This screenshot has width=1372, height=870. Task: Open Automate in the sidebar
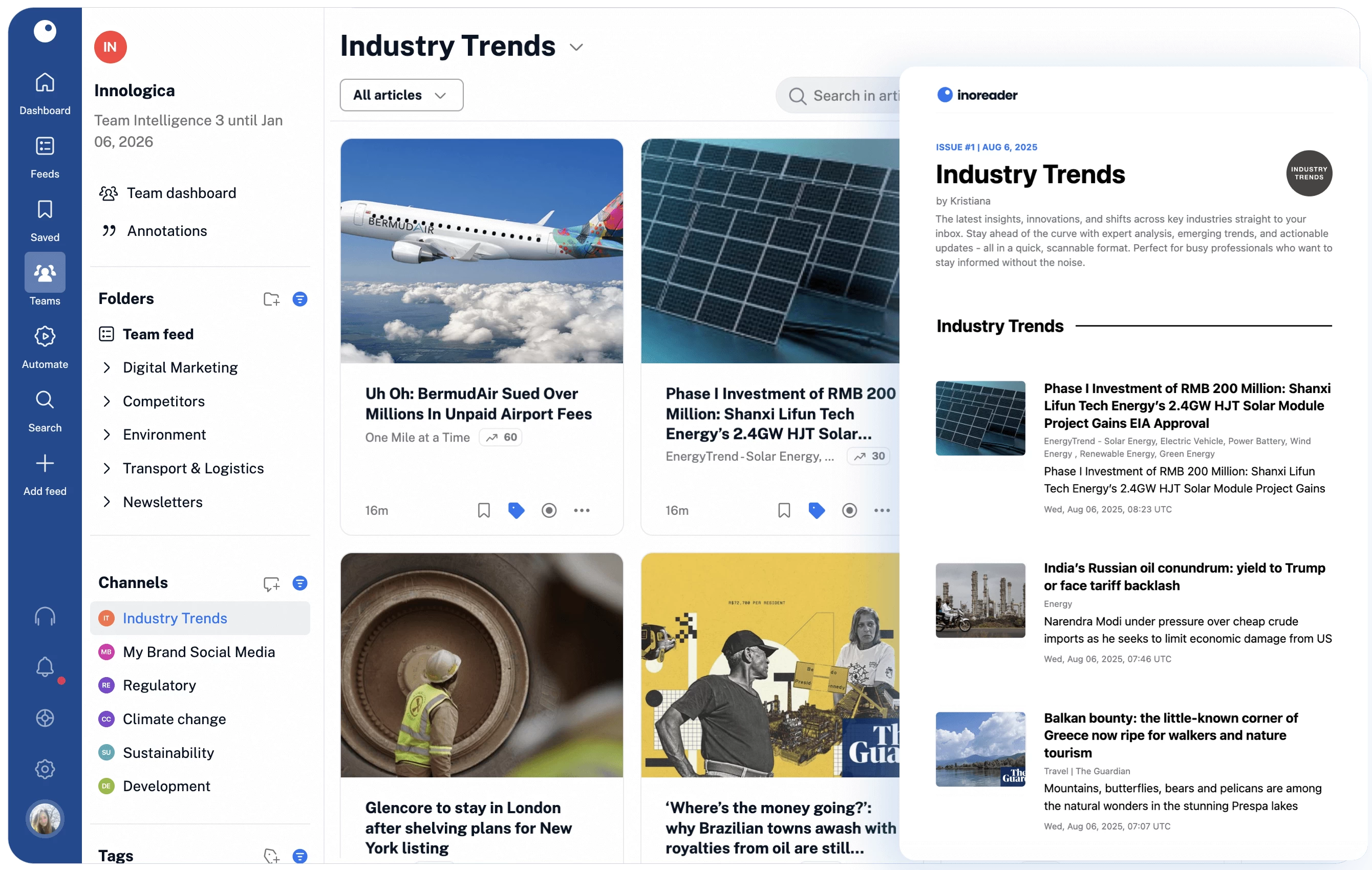click(x=45, y=347)
